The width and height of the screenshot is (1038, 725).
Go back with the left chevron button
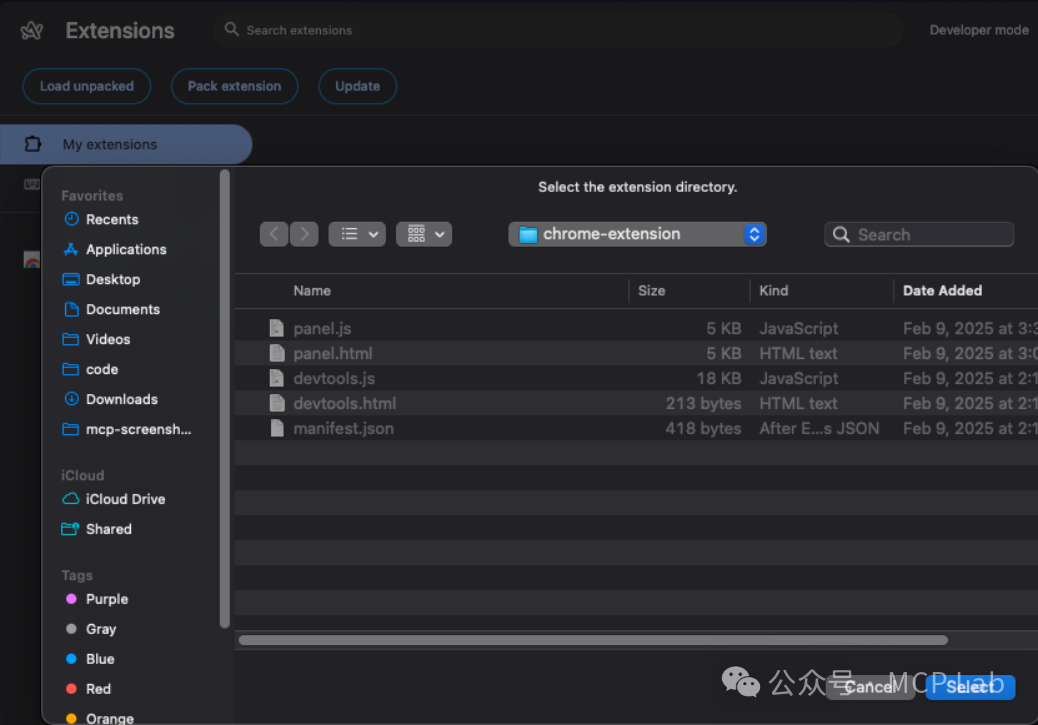point(274,234)
